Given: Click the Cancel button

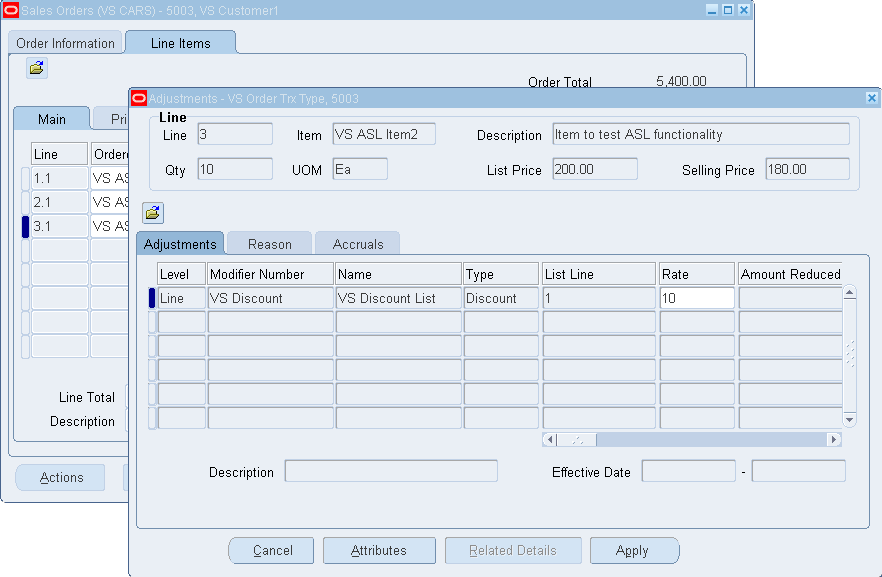Looking at the screenshot, I should click(270, 550).
